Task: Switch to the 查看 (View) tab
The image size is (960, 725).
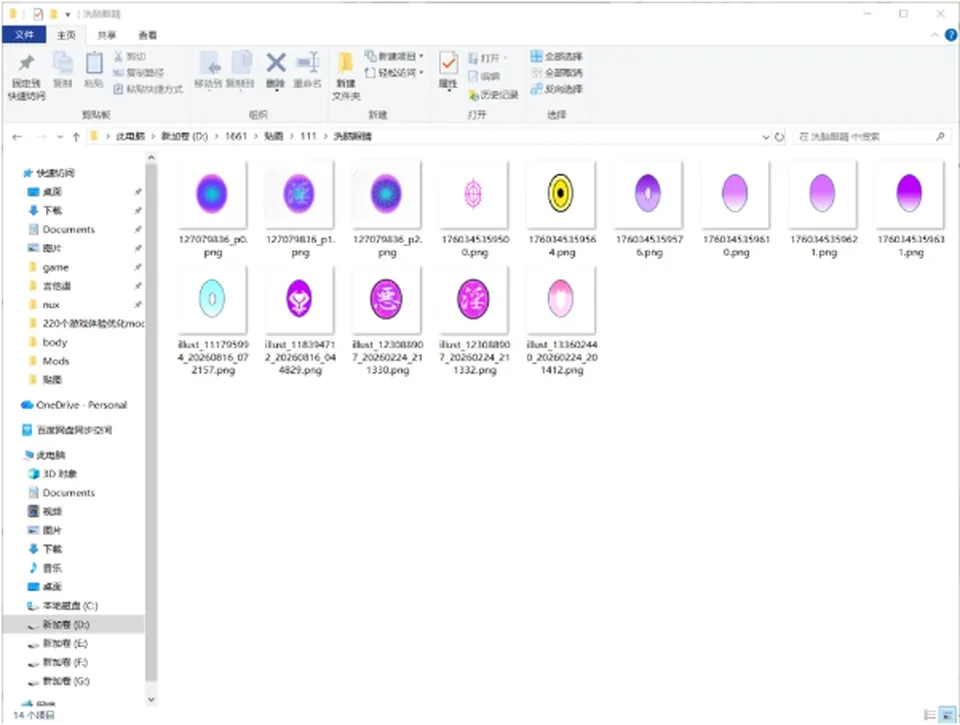Action: (147, 36)
